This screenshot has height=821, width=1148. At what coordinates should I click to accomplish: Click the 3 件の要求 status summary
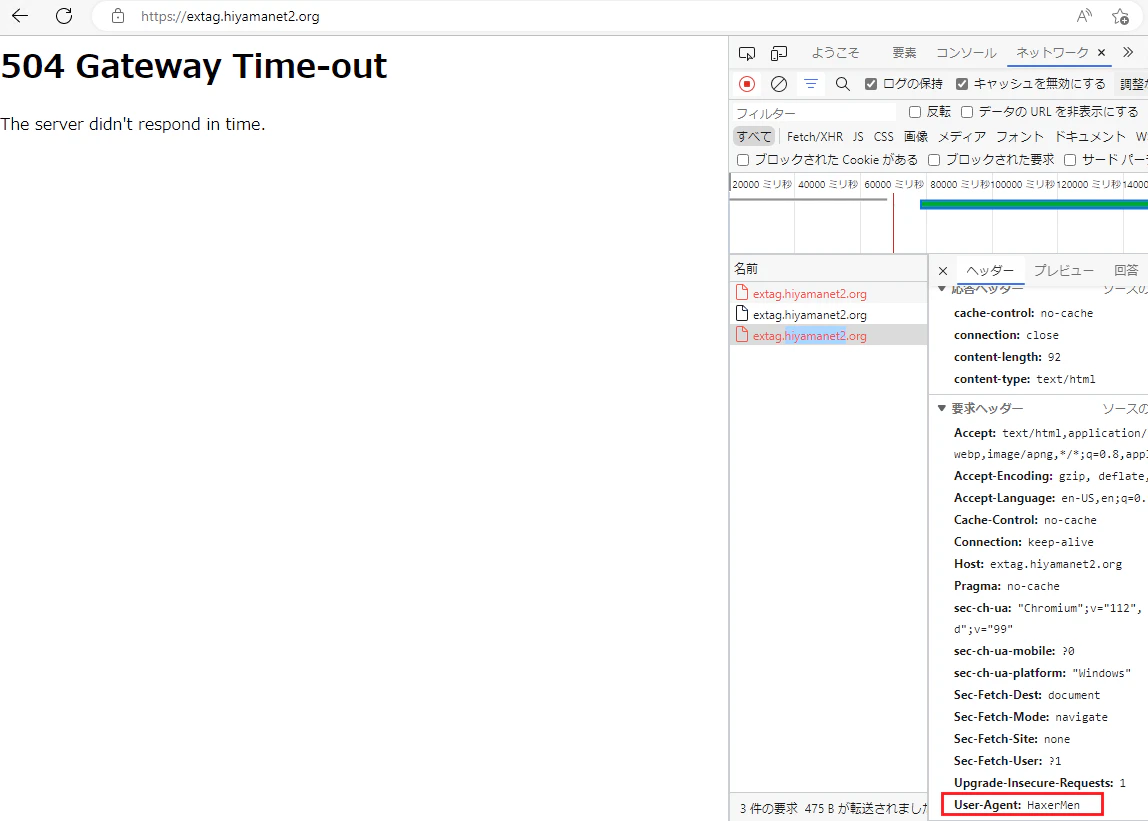[x=768, y=809]
